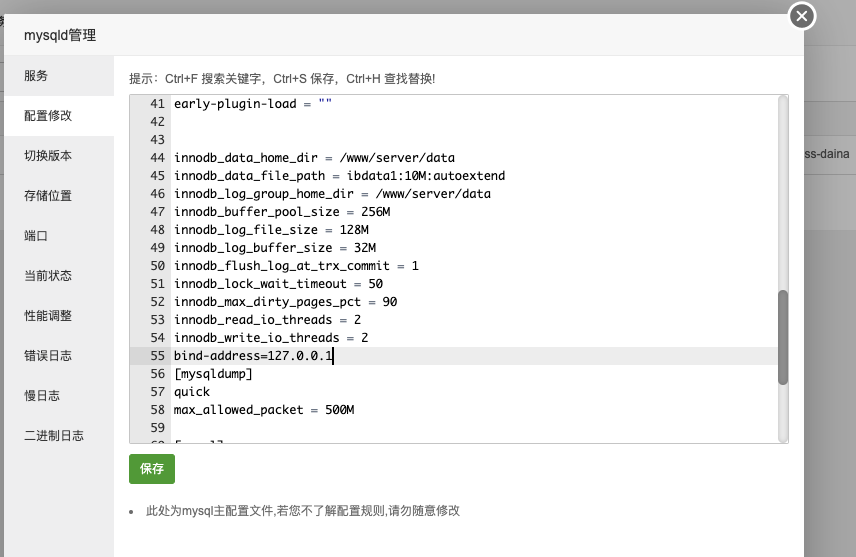Click the innodb_data_file_path line
856x557 pixels.
[340, 176]
